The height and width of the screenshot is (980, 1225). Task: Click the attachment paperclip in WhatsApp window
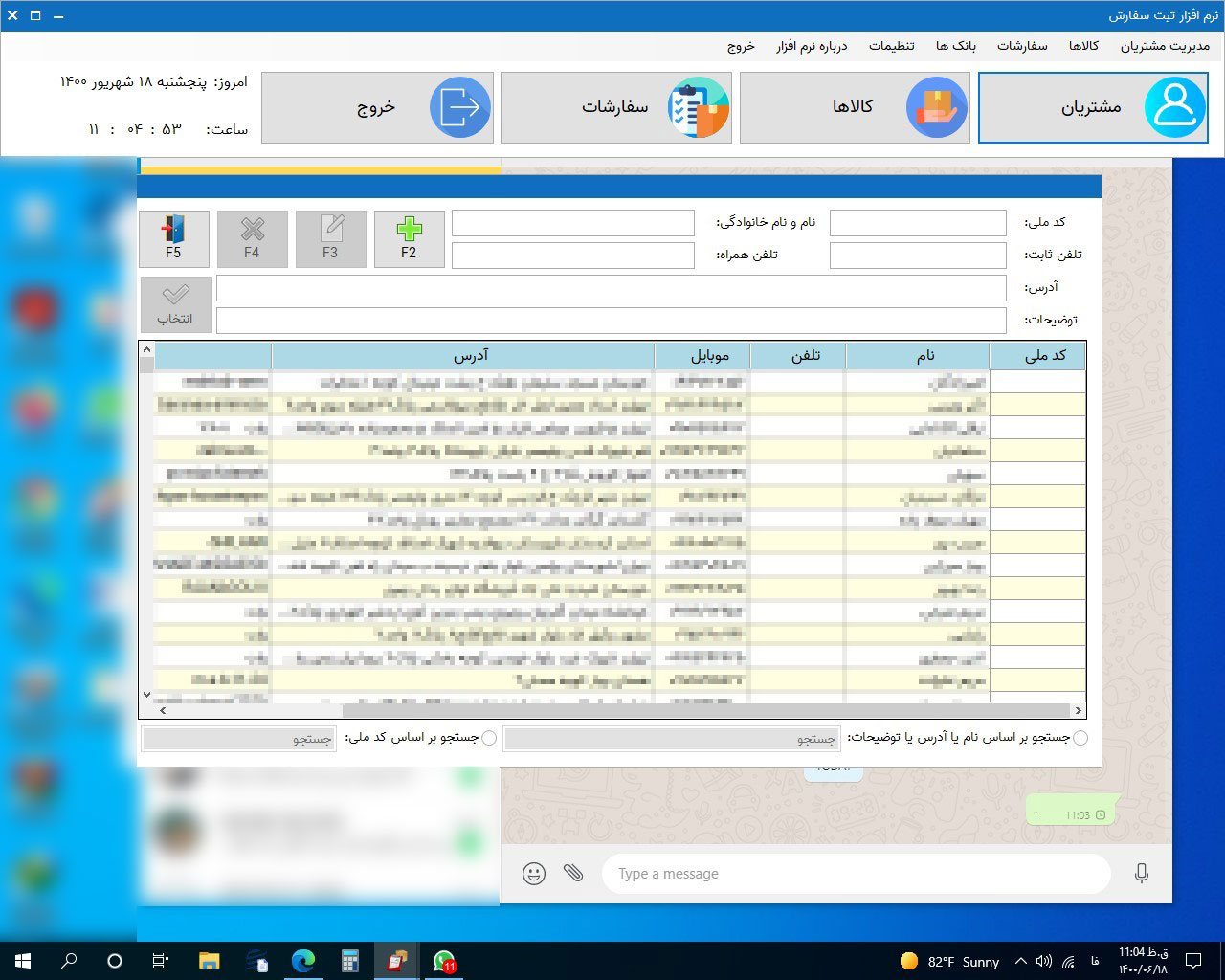coord(573,873)
